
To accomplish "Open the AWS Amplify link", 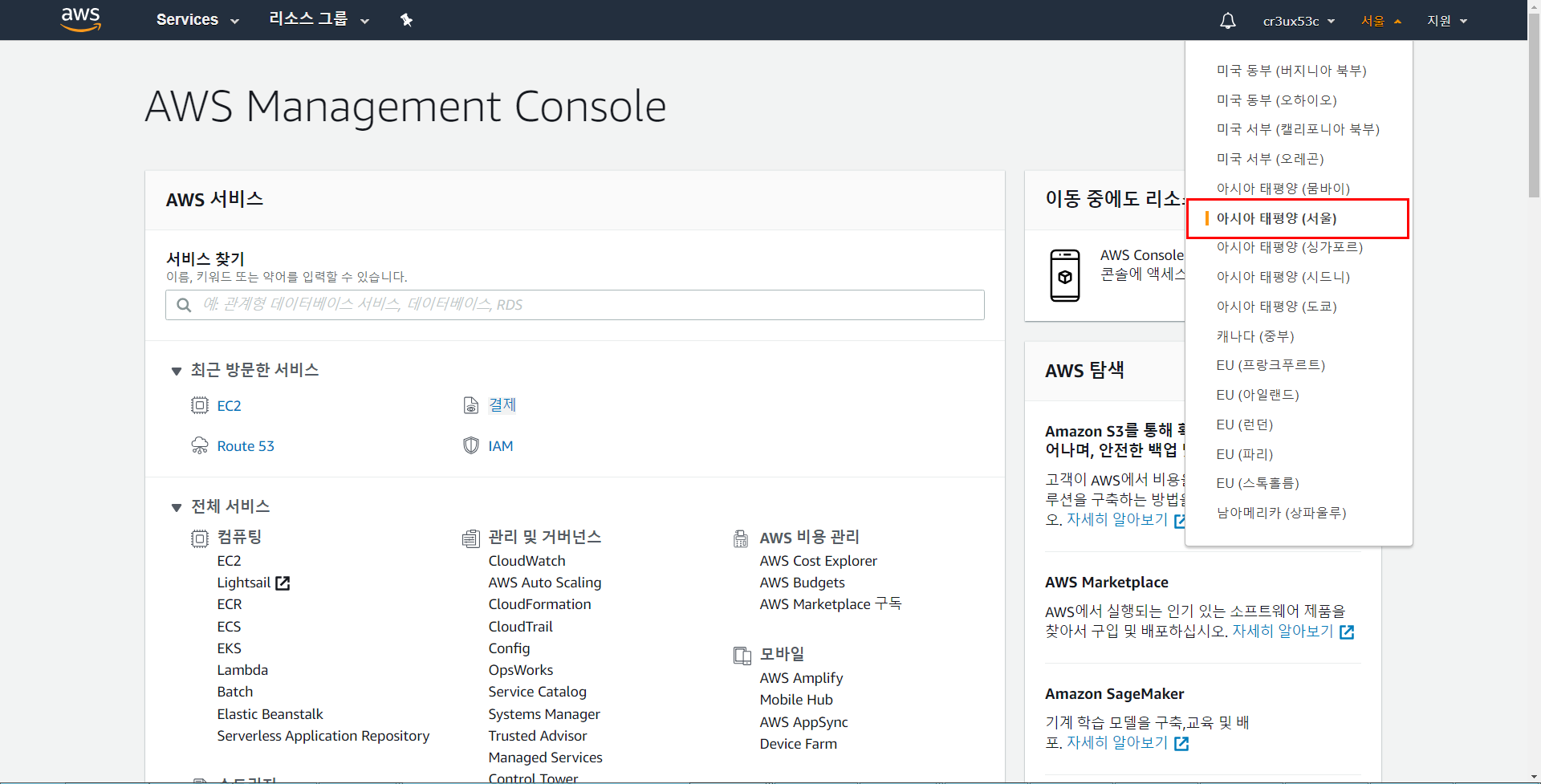I will 801,678.
